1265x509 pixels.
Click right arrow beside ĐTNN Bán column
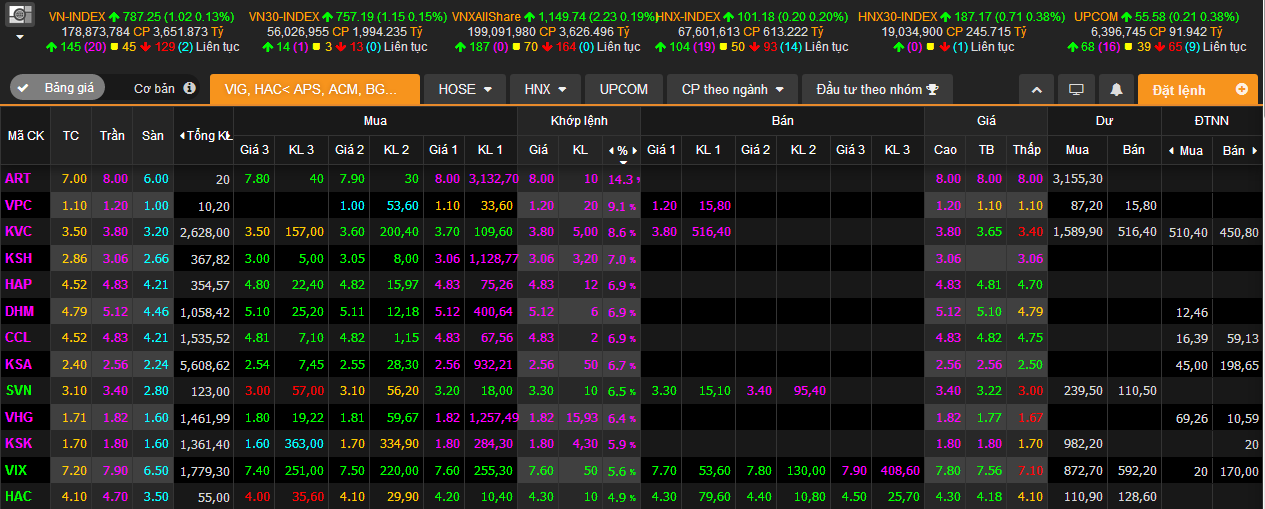coord(1254,150)
